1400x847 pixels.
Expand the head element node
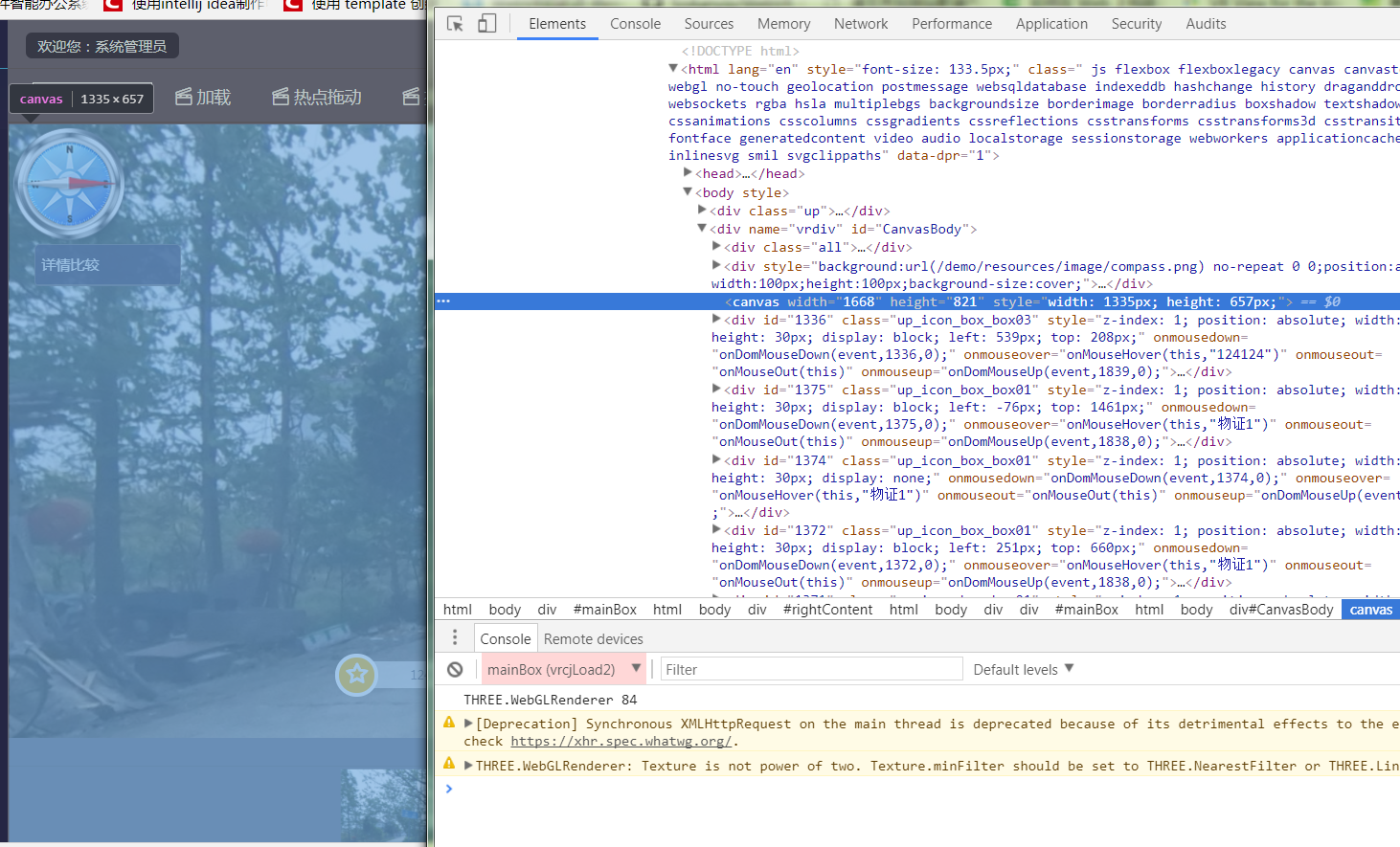(688, 173)
